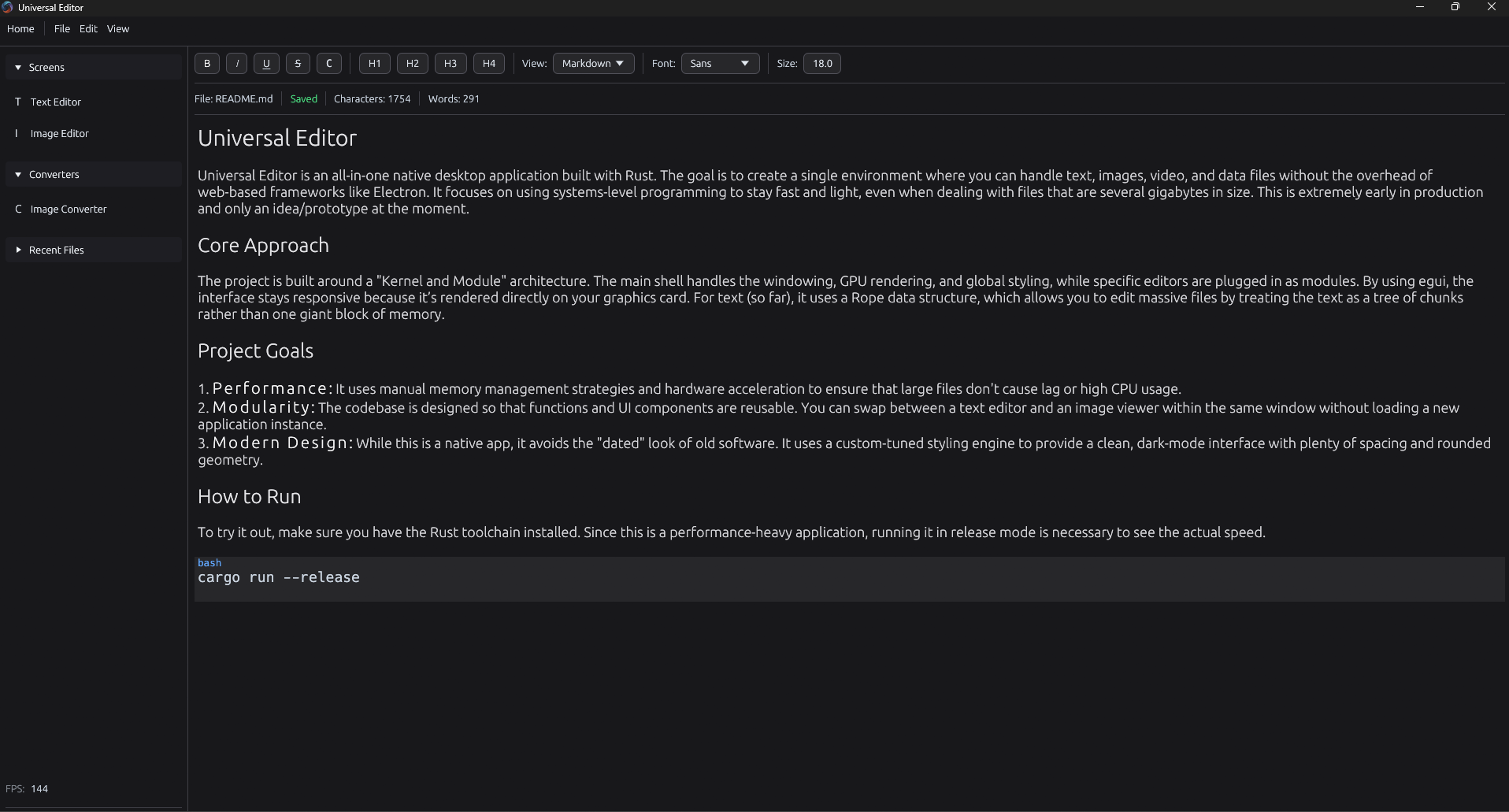The width and height of the screenshot is (1509, 812).
Task: Adjust the font size value 18.0
Action: [821, 63]
